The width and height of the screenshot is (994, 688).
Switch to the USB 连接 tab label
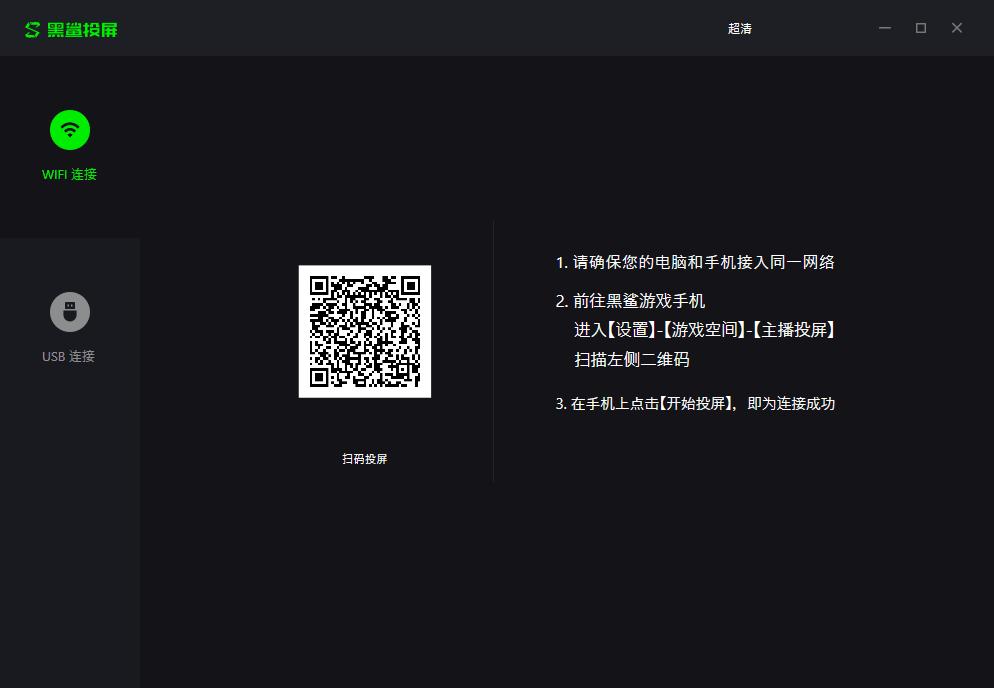(68, 356)
